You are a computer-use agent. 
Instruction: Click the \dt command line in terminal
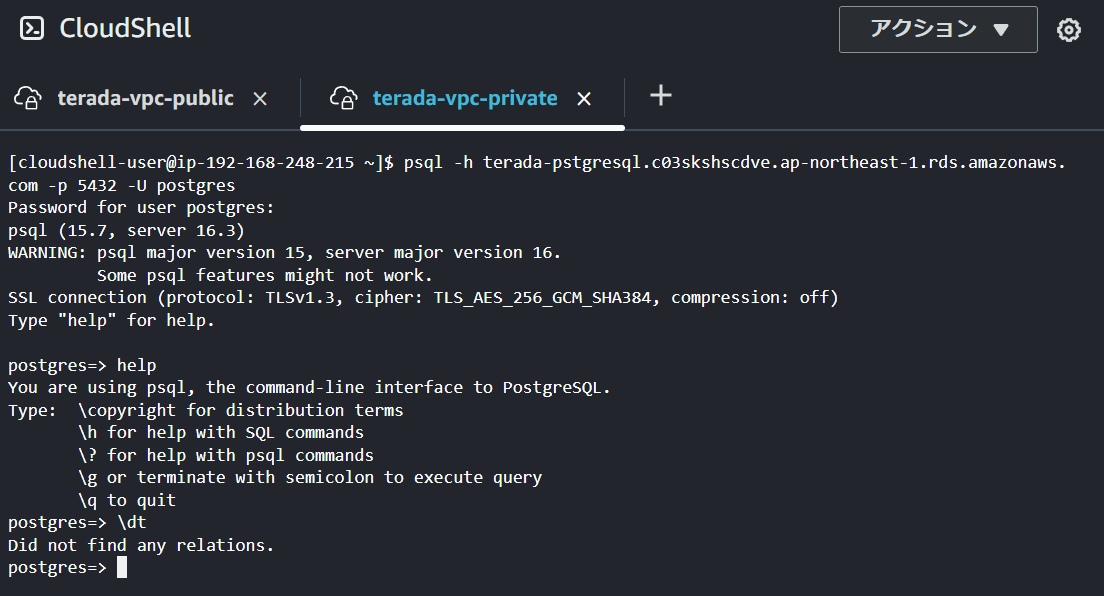77,522
